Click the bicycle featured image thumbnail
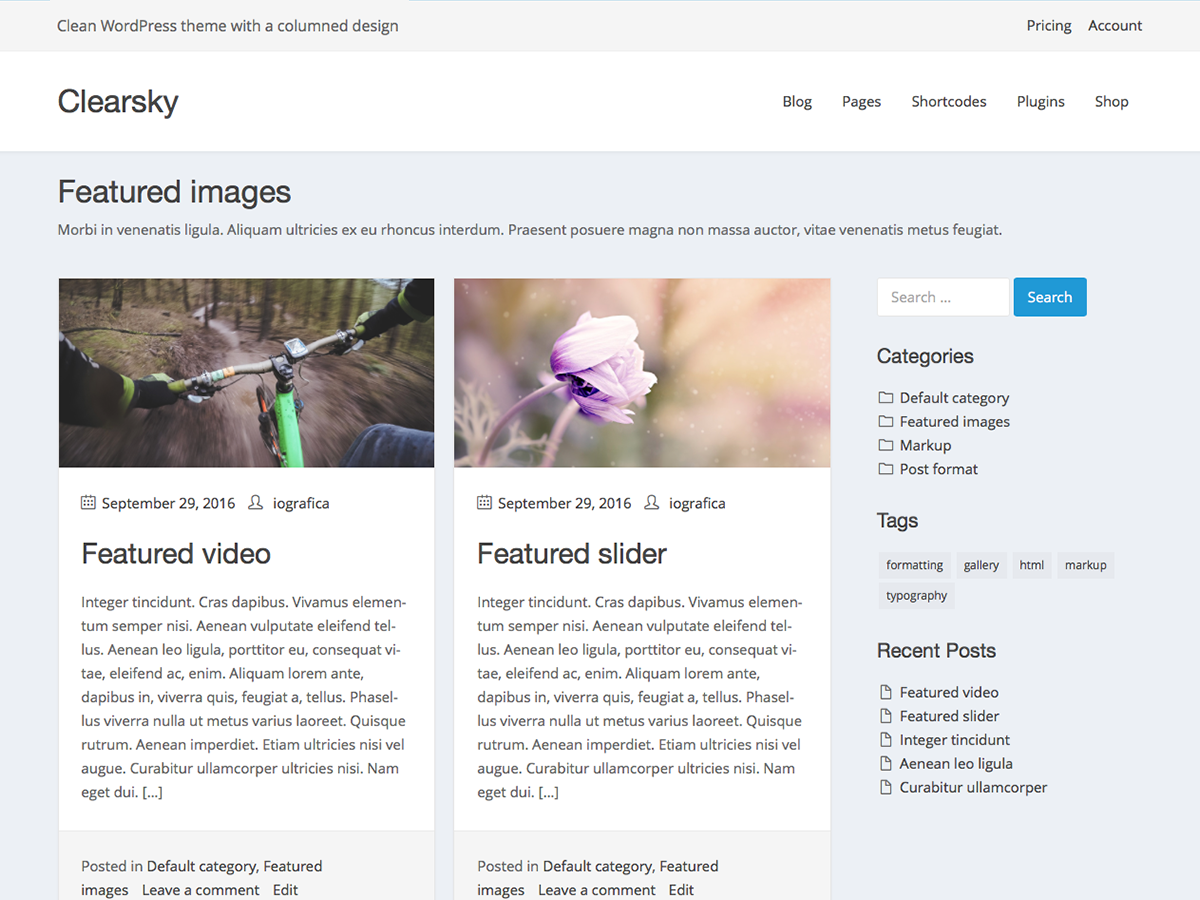The height and width of the screenshot is (900, 1200). click(x=246, y=372)
